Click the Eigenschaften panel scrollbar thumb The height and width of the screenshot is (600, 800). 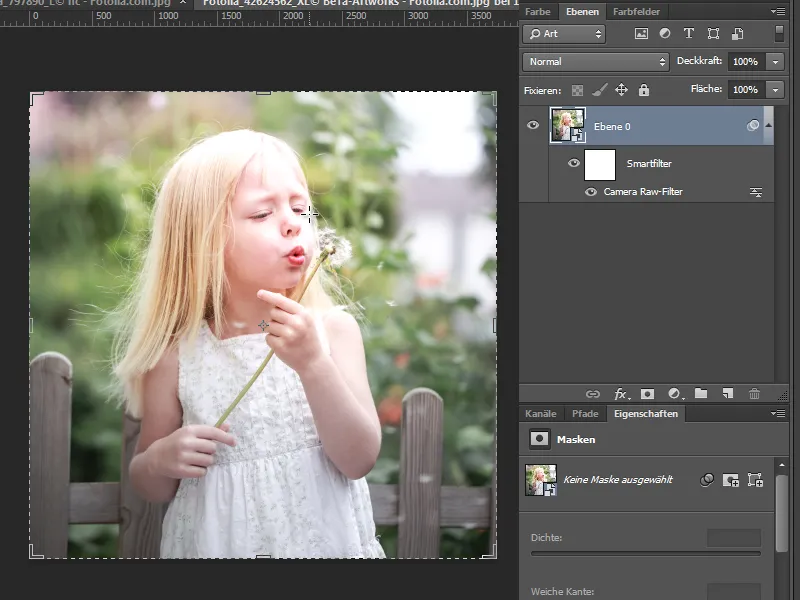[782, 513]
